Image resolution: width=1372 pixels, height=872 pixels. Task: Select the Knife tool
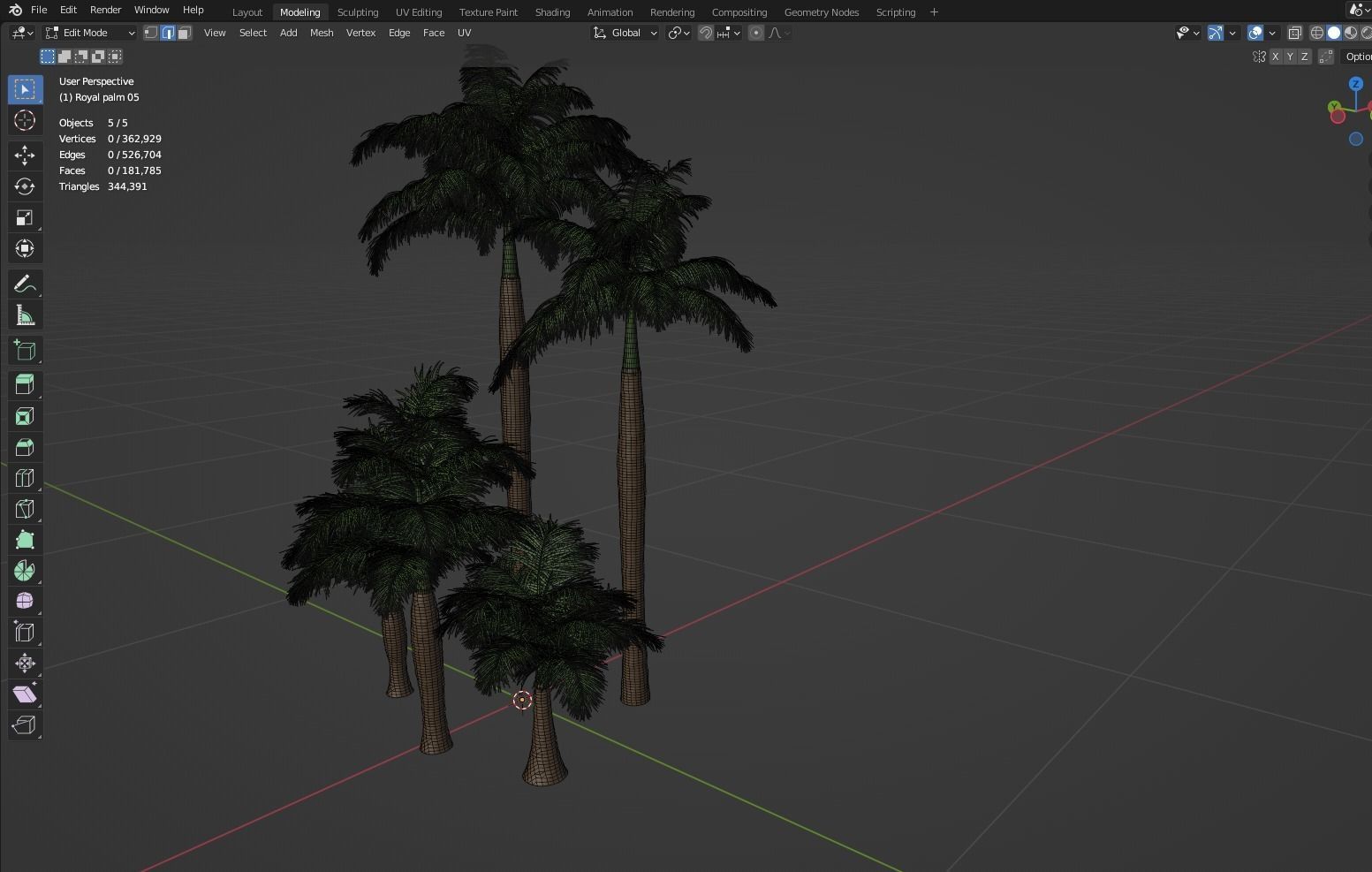[x=25, y=508]
